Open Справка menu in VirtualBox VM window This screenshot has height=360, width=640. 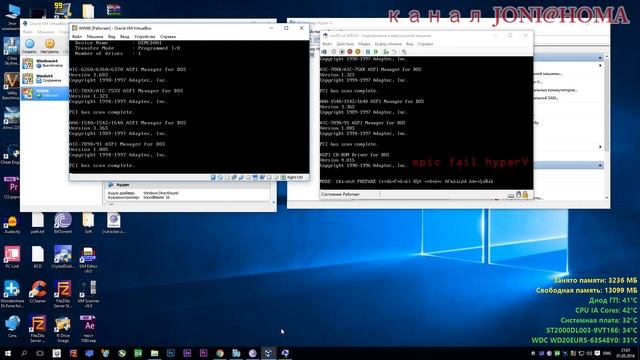point(168,36)
